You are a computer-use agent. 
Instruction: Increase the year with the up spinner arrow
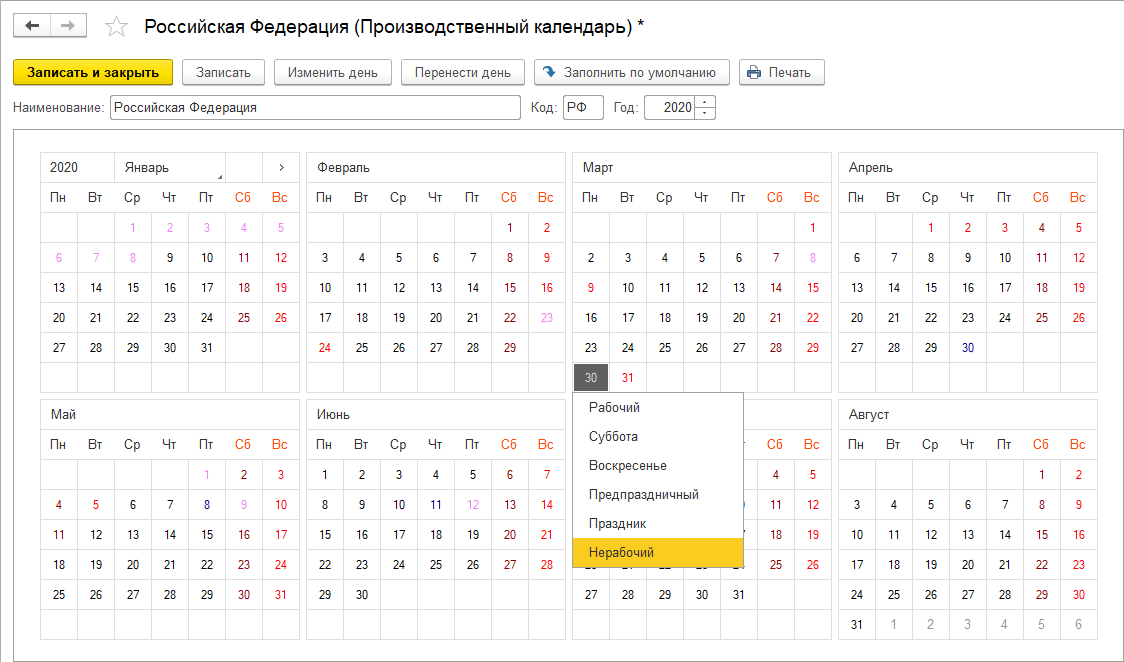[x=706, y=102]
